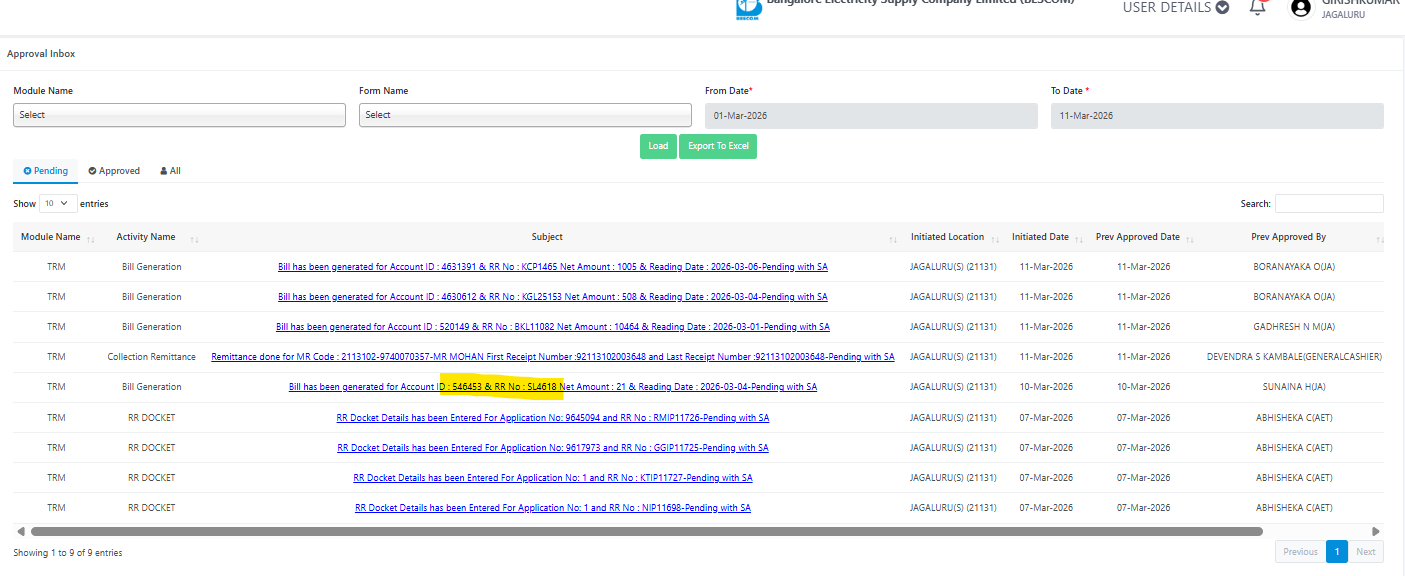Sort by Activity Name column
1405x576 pixels.
(x=153, y=237)
